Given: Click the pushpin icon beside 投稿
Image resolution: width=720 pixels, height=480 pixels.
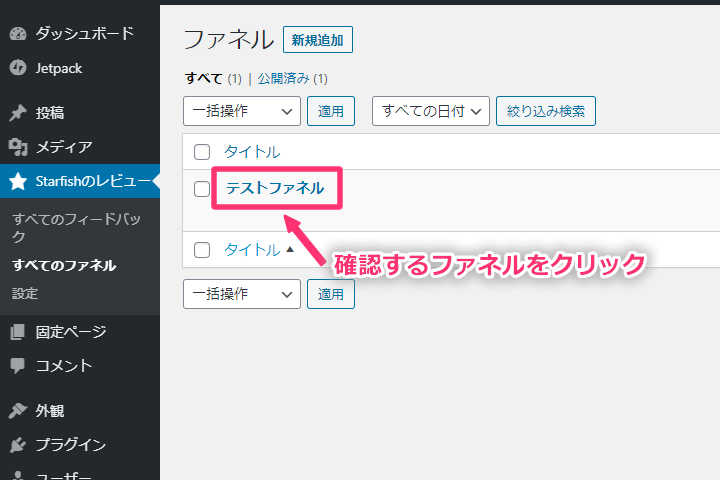Looking at the screenshot, I should 18,113.
